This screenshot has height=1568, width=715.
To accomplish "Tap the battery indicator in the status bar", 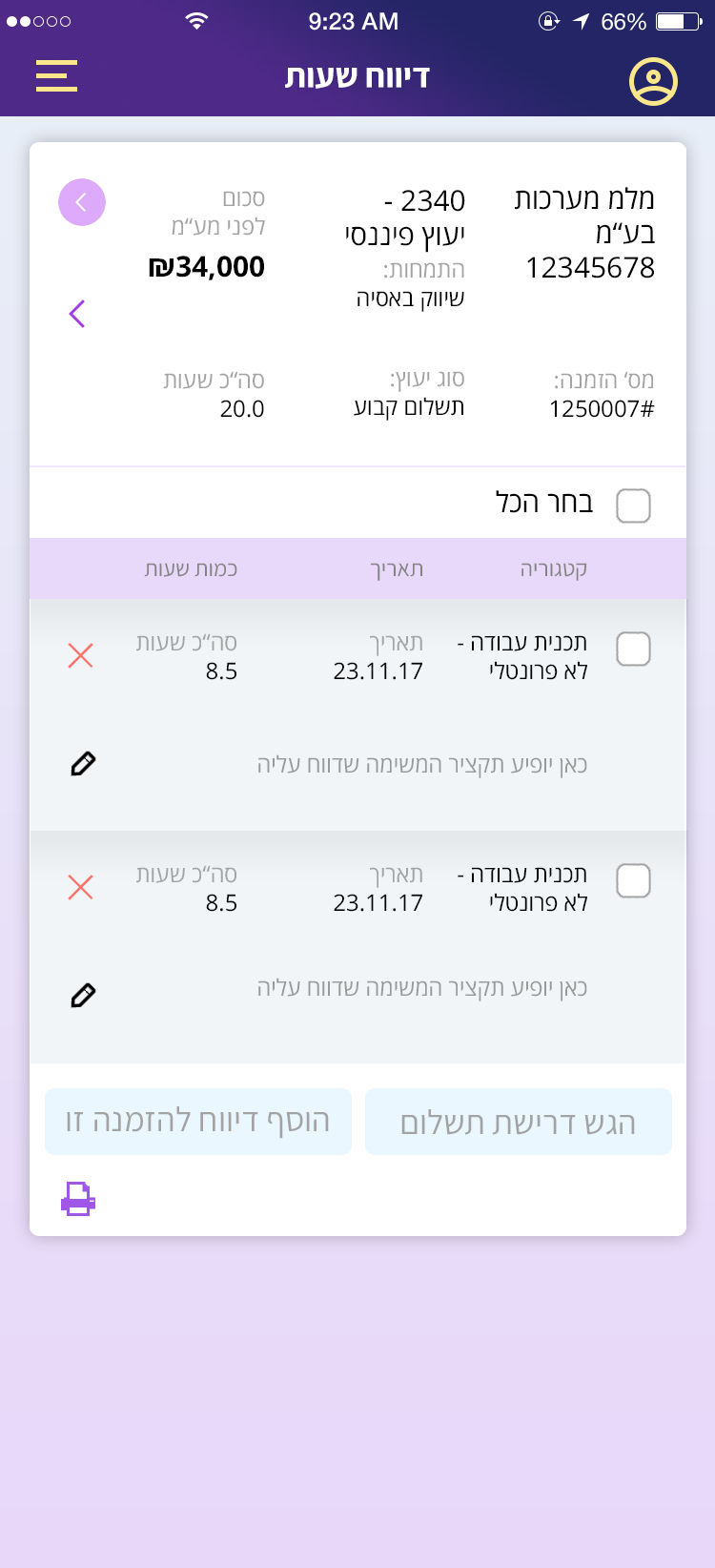I will click(x=677, y=21).
